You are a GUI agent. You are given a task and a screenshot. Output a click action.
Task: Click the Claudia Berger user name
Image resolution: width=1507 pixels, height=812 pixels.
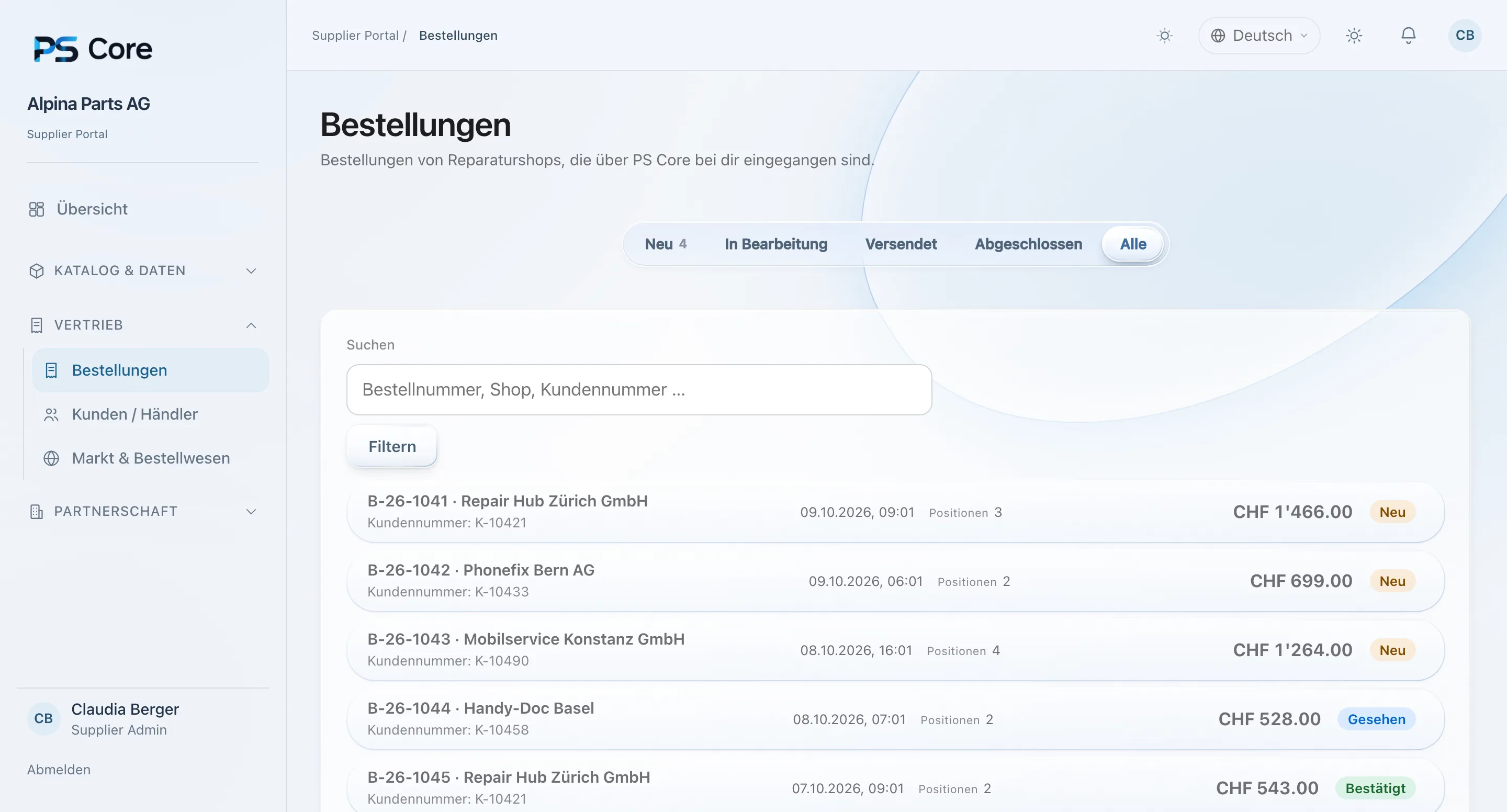pyautogui.click(x=125, y=709)
